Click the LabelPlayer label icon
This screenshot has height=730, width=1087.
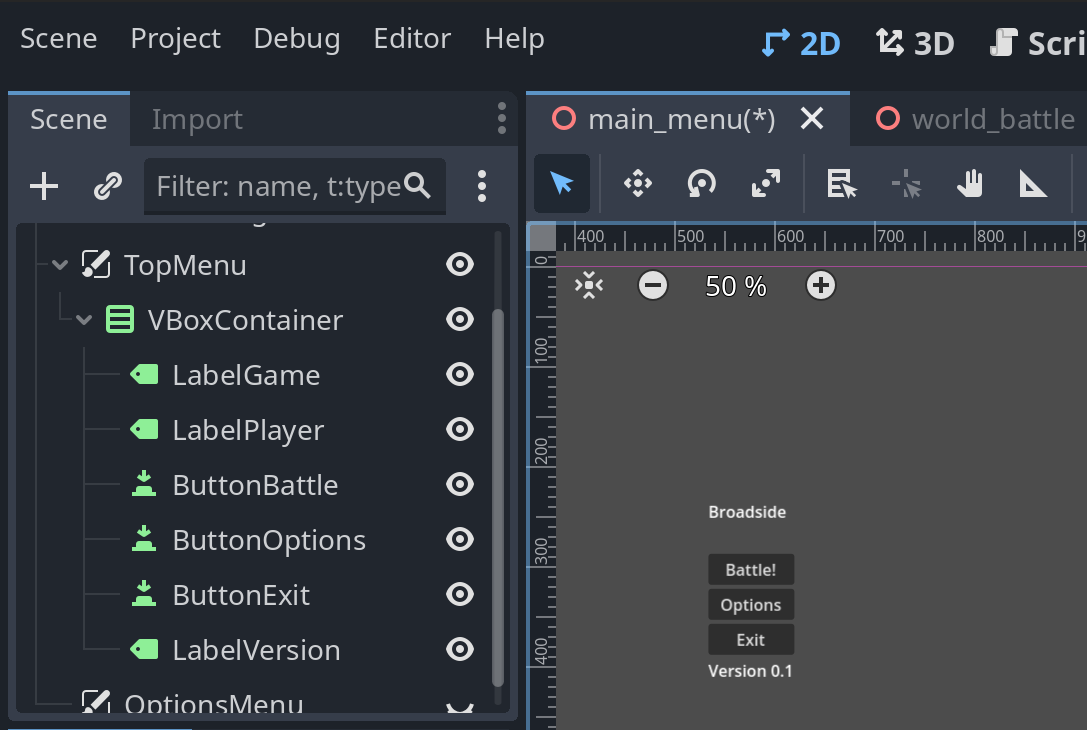144,430
